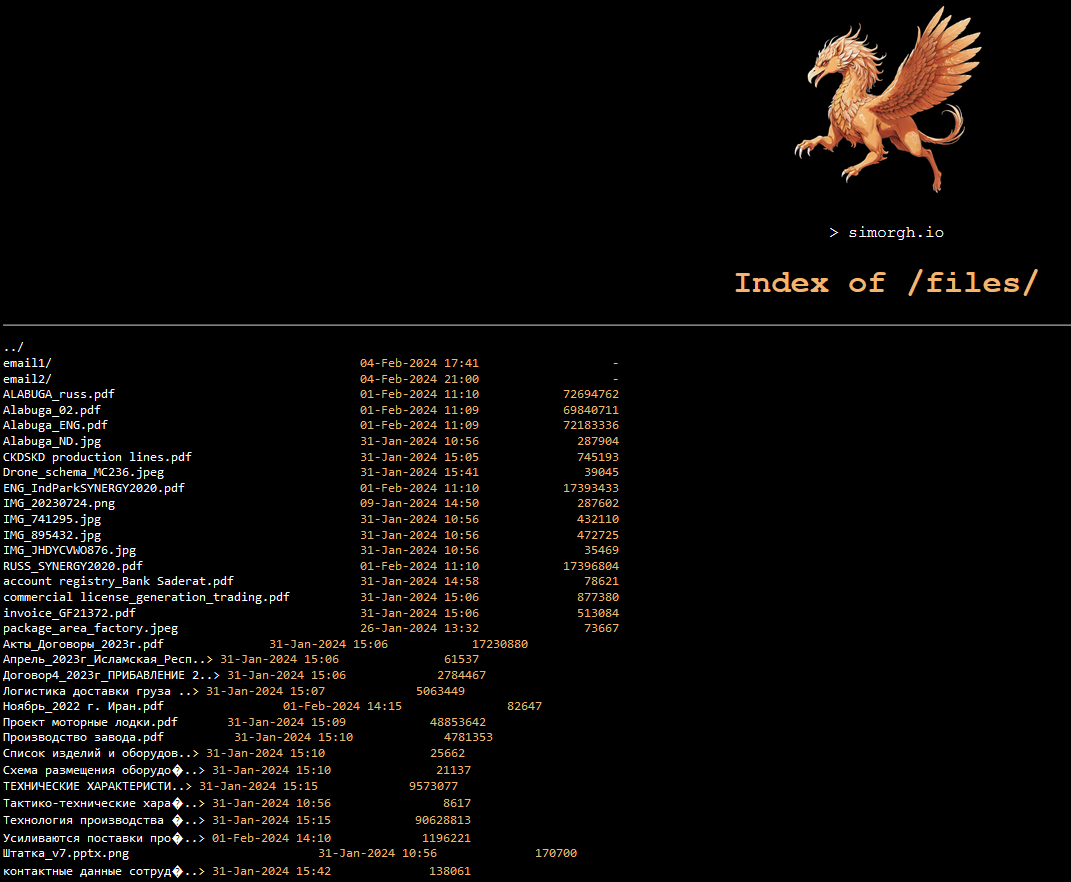
Task: Click timestamp 31-Jan-2024 14:58
Action: tap(419, 581)
